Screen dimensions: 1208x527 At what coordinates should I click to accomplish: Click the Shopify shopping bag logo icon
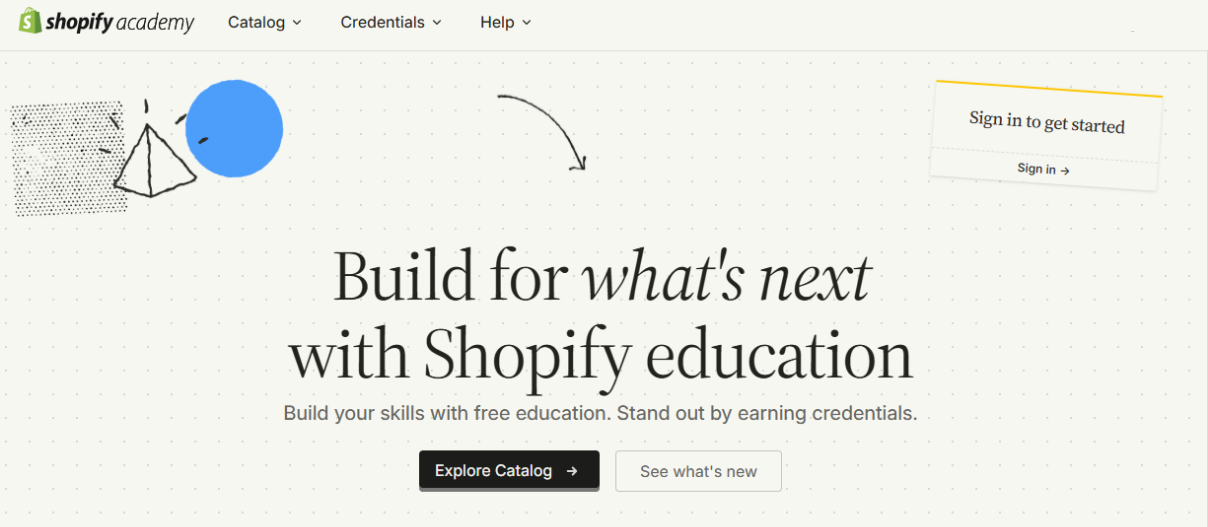point(30,21)
